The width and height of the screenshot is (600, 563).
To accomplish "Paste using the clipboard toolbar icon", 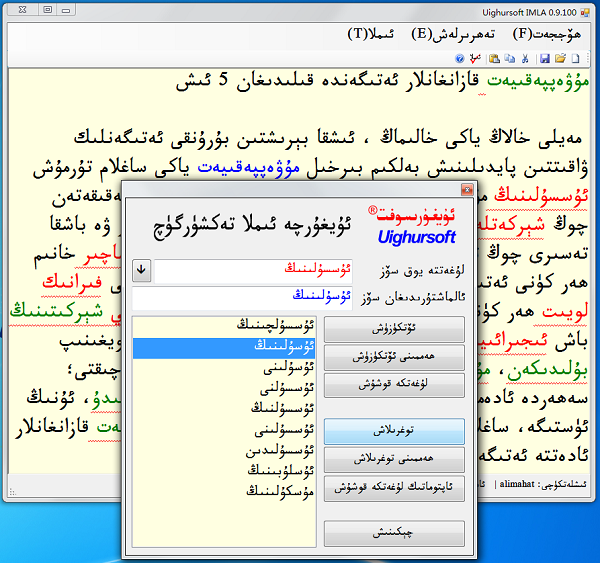I will click(x=494, y=59).
